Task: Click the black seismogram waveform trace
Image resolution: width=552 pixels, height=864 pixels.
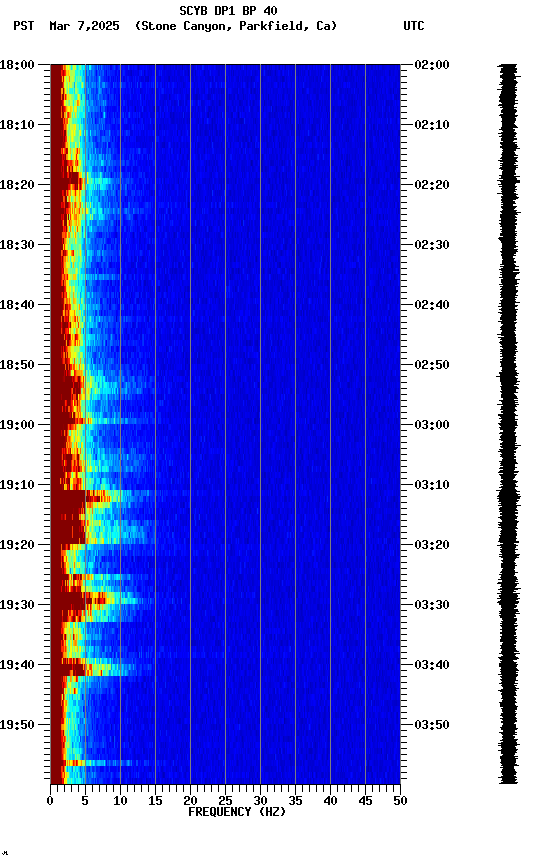Action: (x=508, y=424)
